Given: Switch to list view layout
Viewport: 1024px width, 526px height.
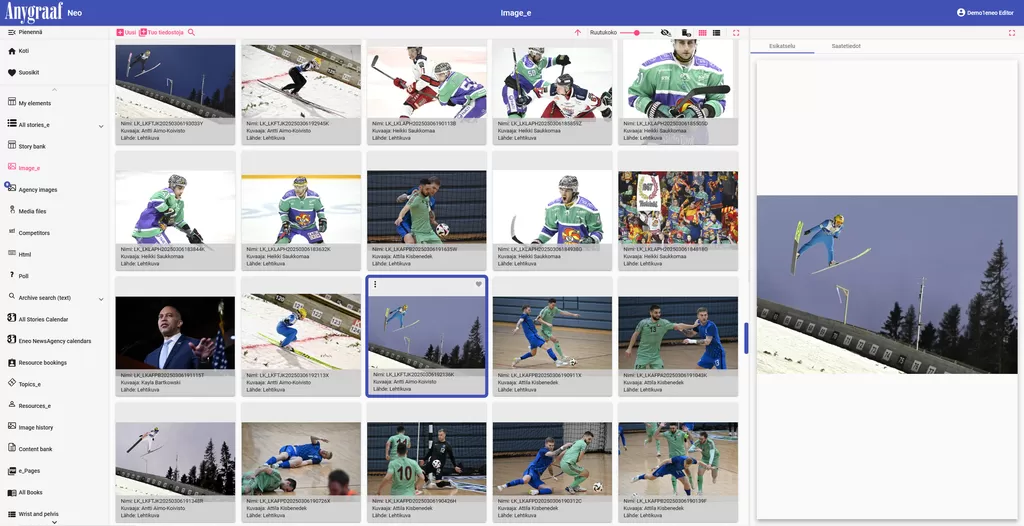Looking at the screenshot, I should click(x=716, y=32).
